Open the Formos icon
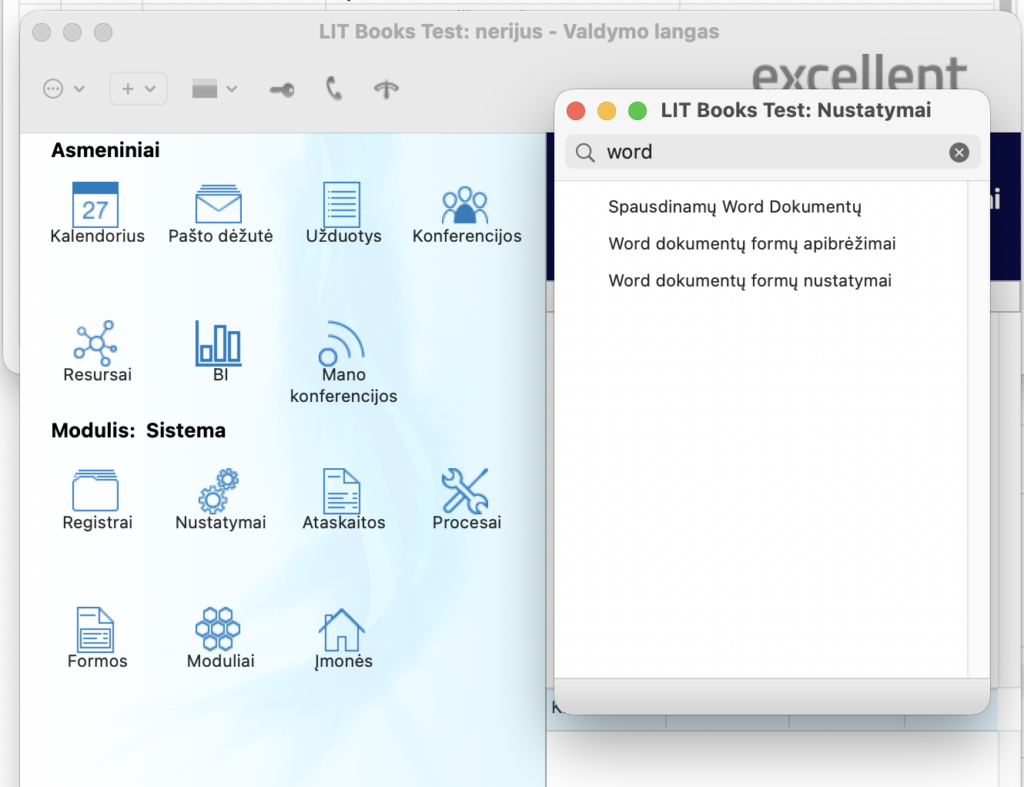Screen dimensions: 1024x787 pyautogui.click(x=96, y=630)
